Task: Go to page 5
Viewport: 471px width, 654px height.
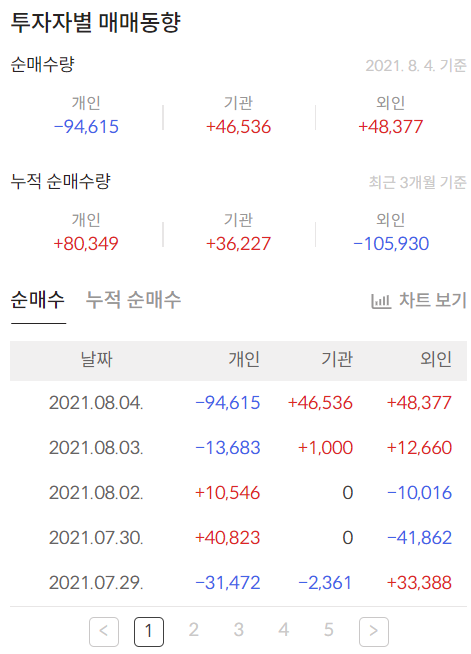Action: coord(329,630)
